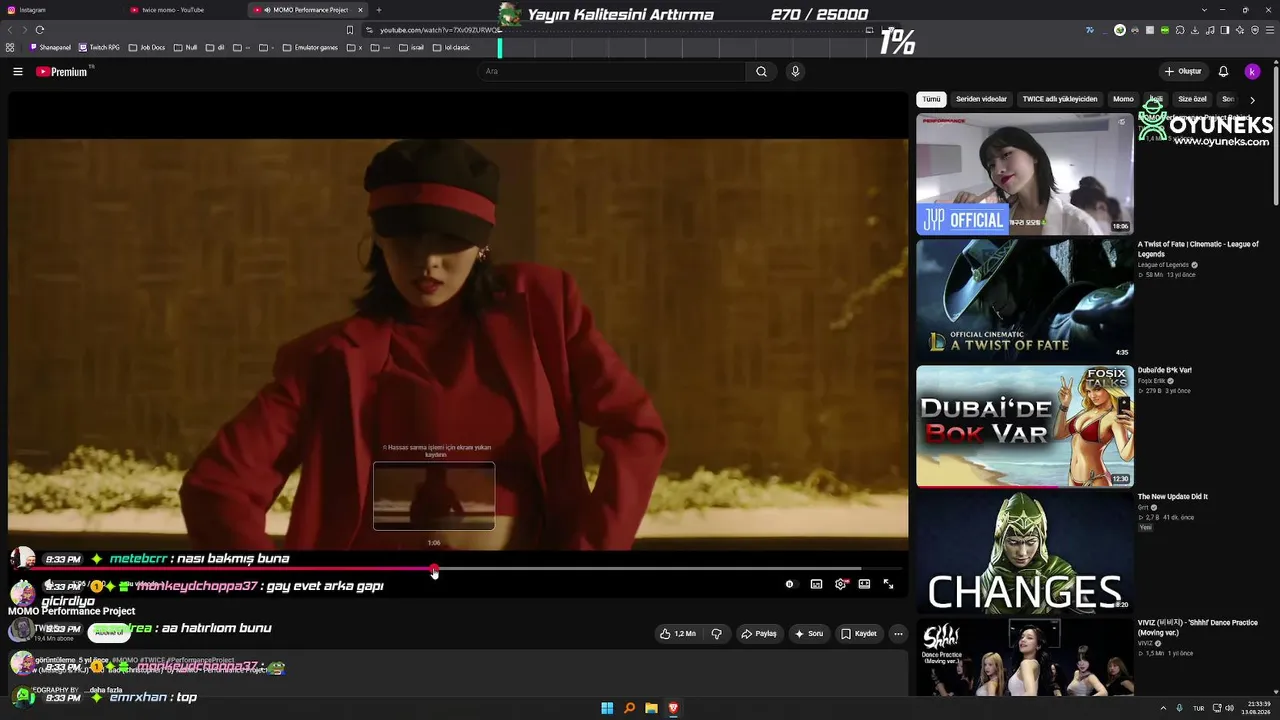Open JYP Official video thumbnail
Image resolution: width=1280 pixels, height=720 pixels.
(1025, 174)
